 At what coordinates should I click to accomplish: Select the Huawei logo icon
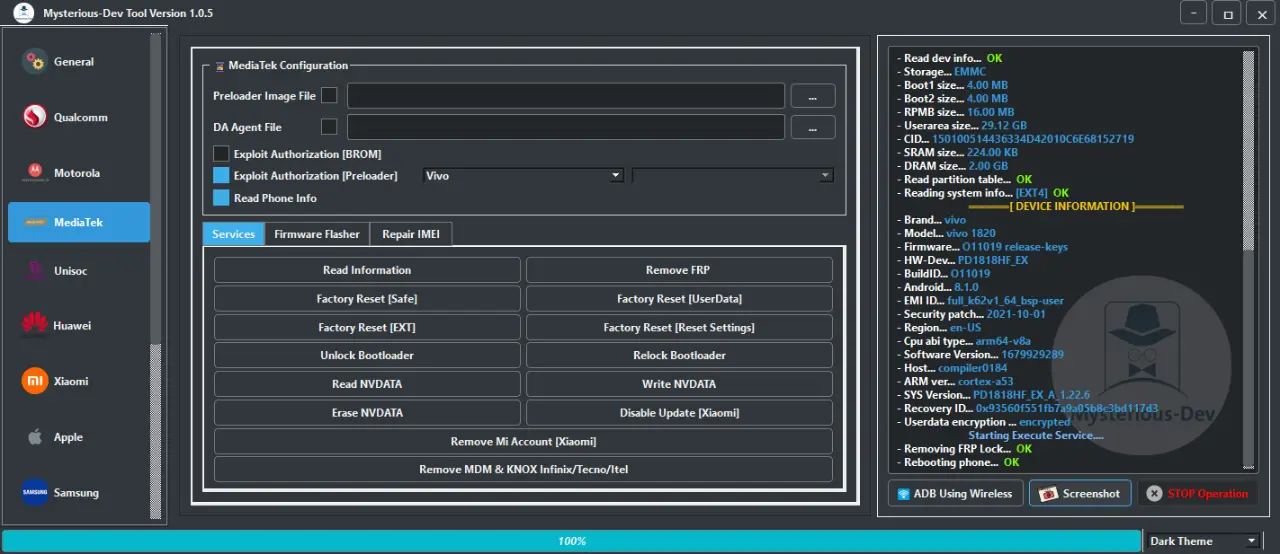tap(35, 325)
